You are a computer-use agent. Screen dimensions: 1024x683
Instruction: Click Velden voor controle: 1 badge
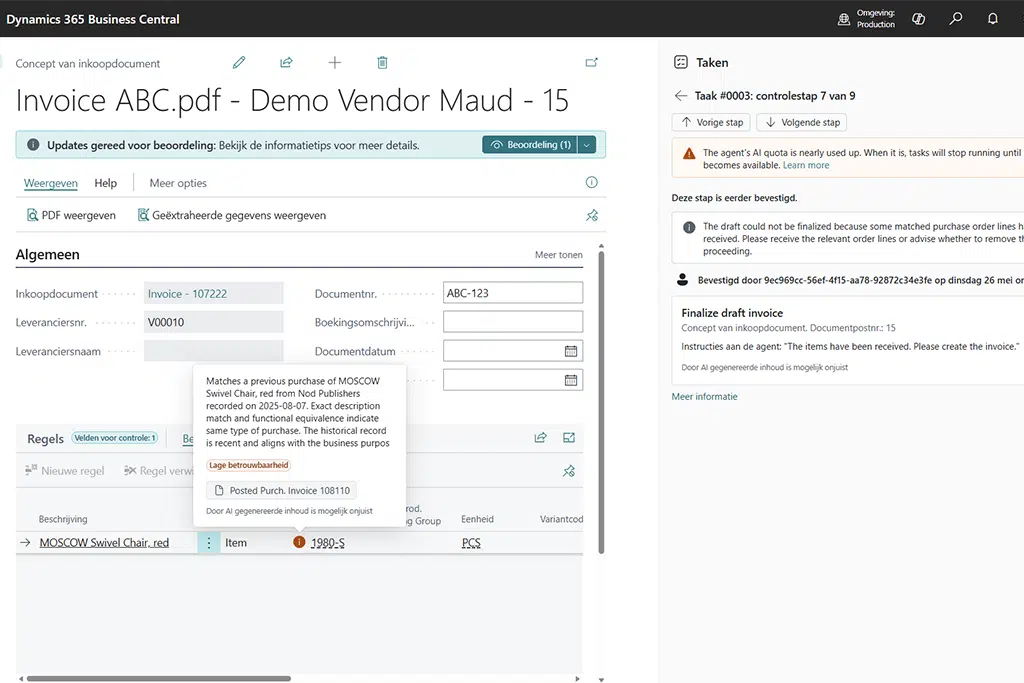coord(114,438)
